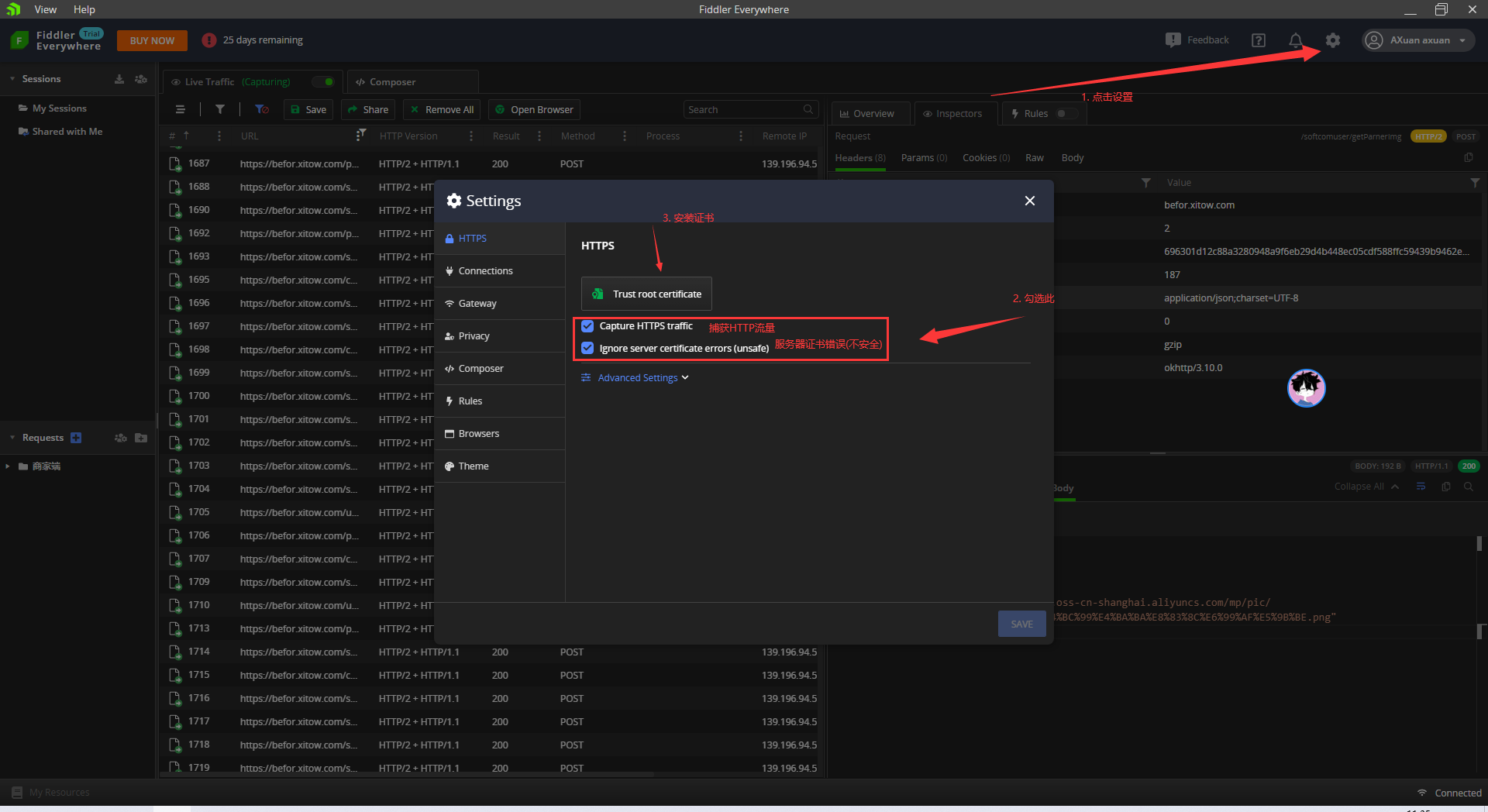Switch to the request Body tab
1488x812 pixels.
click(x=1073, y=158)
